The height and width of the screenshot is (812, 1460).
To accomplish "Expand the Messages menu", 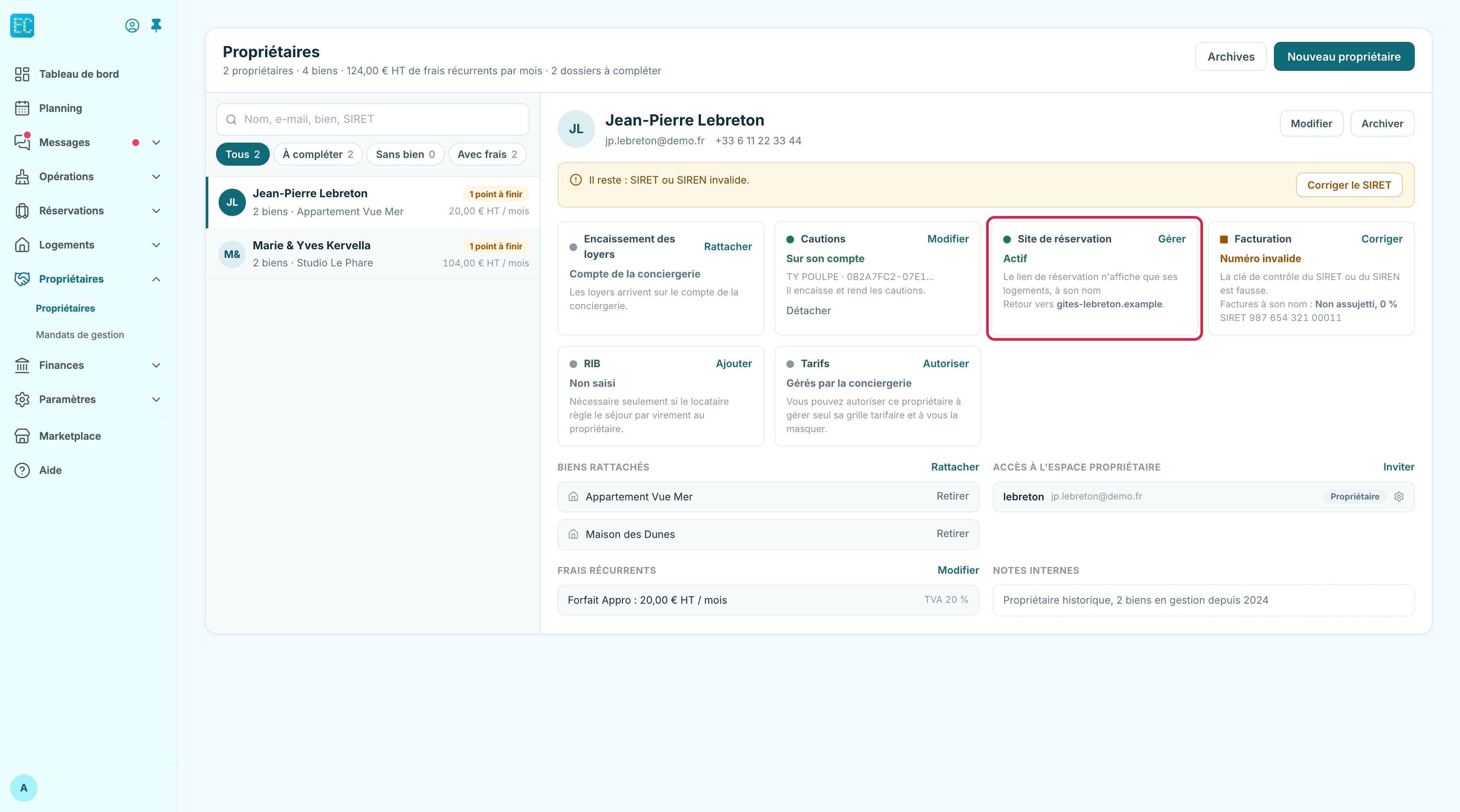I will [x=156, y=142].
